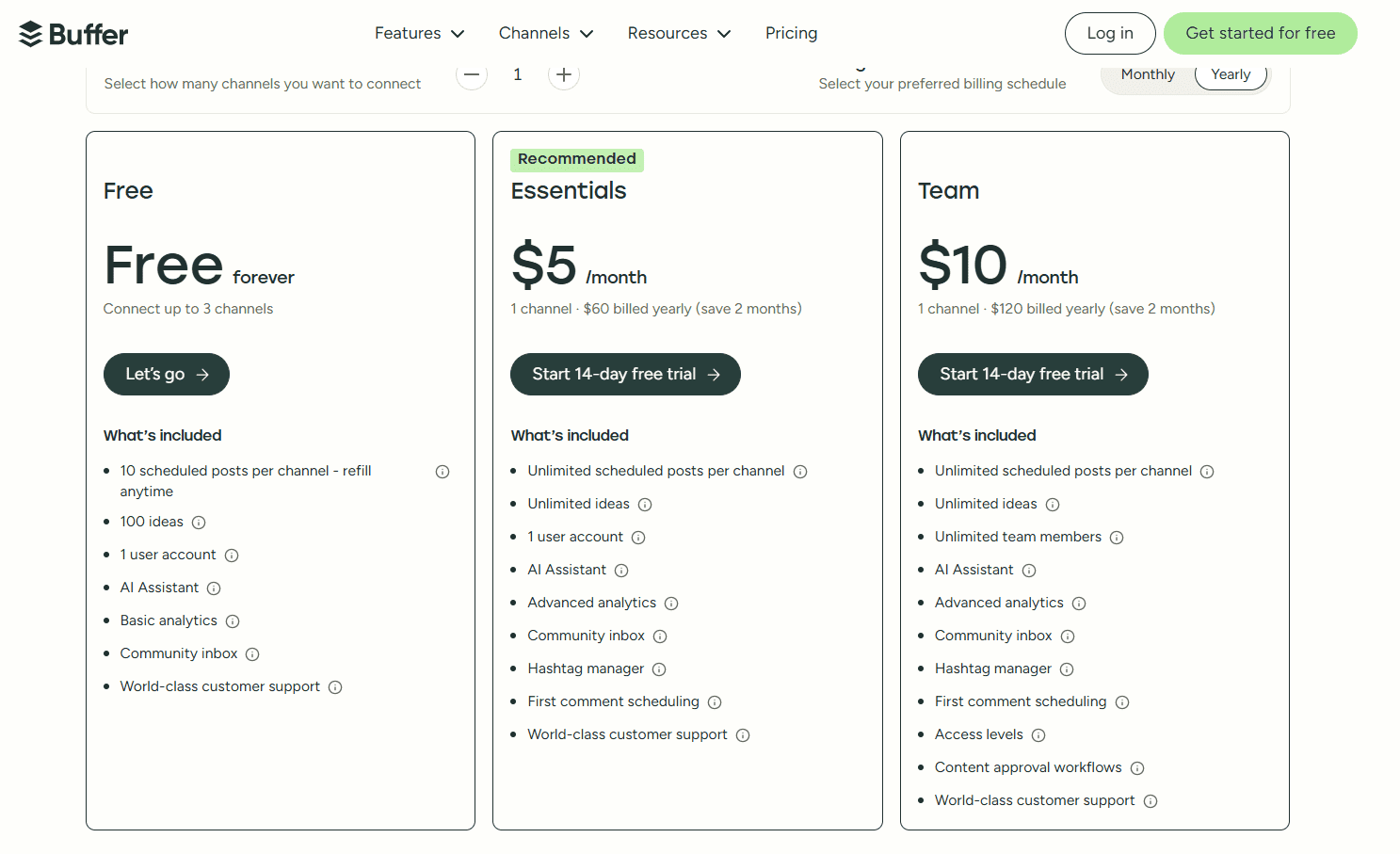Increase channel count with plus icon
This screenshot has height=854, width=1400.
pos(563,73)
